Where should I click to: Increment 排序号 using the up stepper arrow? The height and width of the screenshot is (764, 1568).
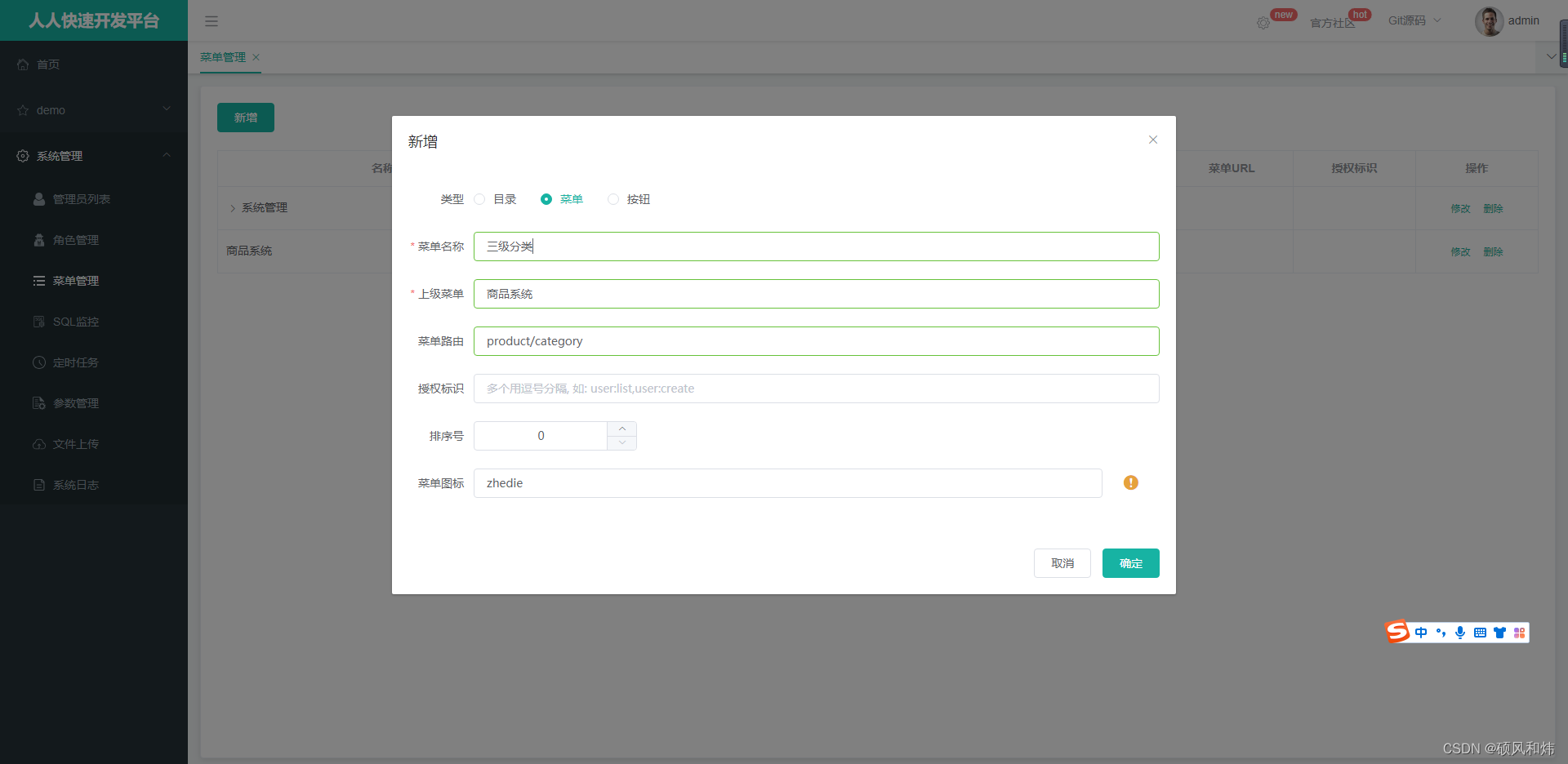point(621,428)
